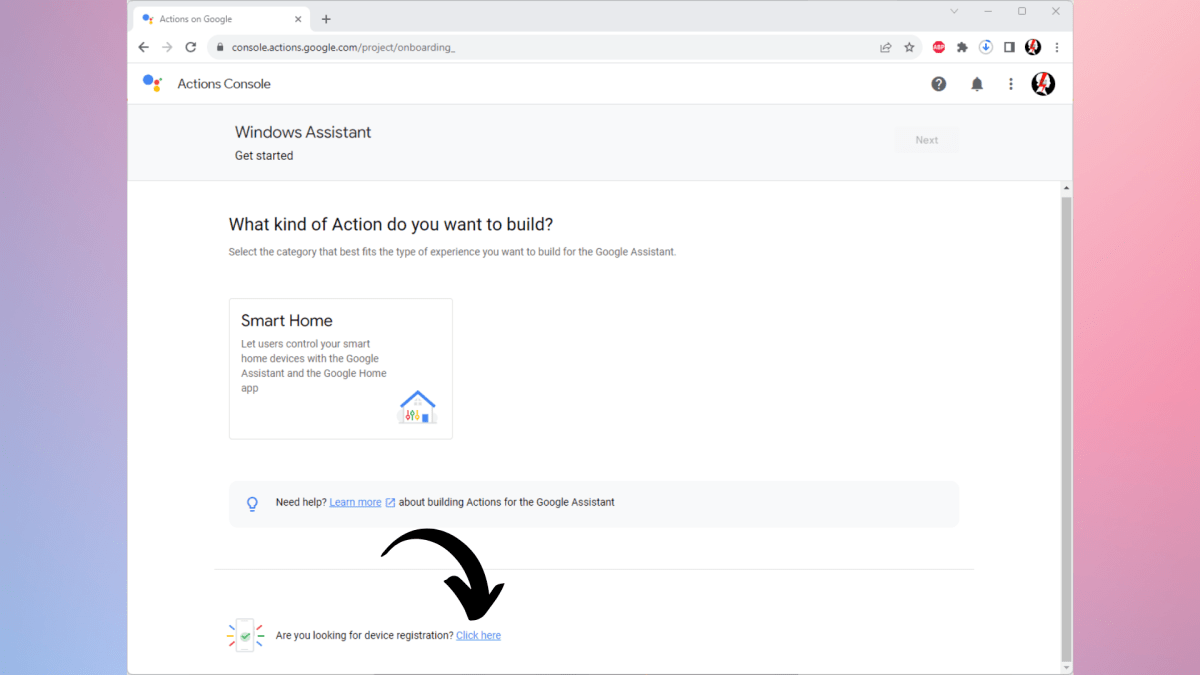Select the Actions on Google tab
Screen dimensions: 1200x675
(x=222, y=19)
